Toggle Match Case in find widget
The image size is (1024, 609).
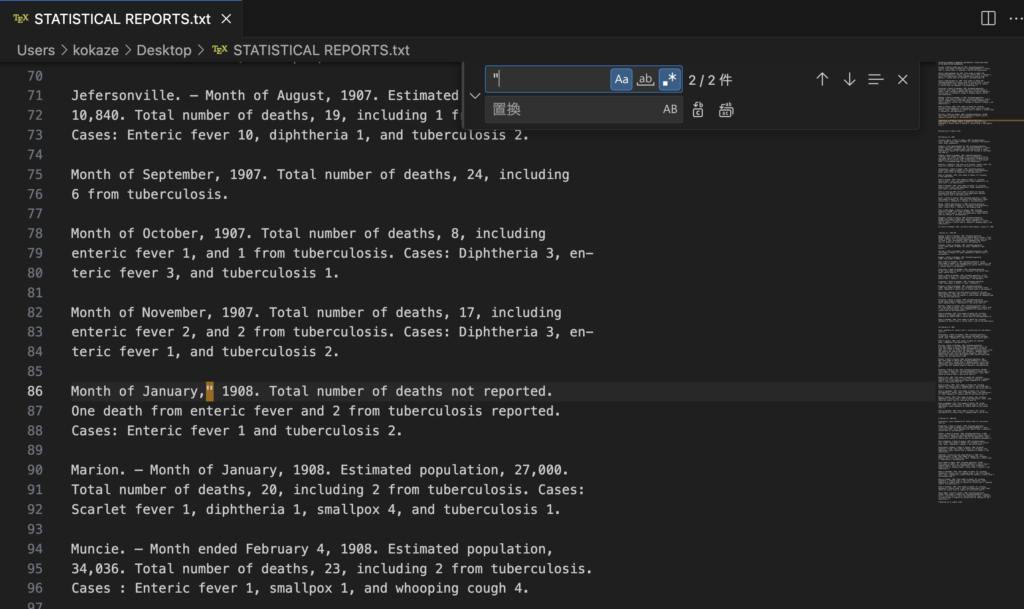click(x=621, y=79)
